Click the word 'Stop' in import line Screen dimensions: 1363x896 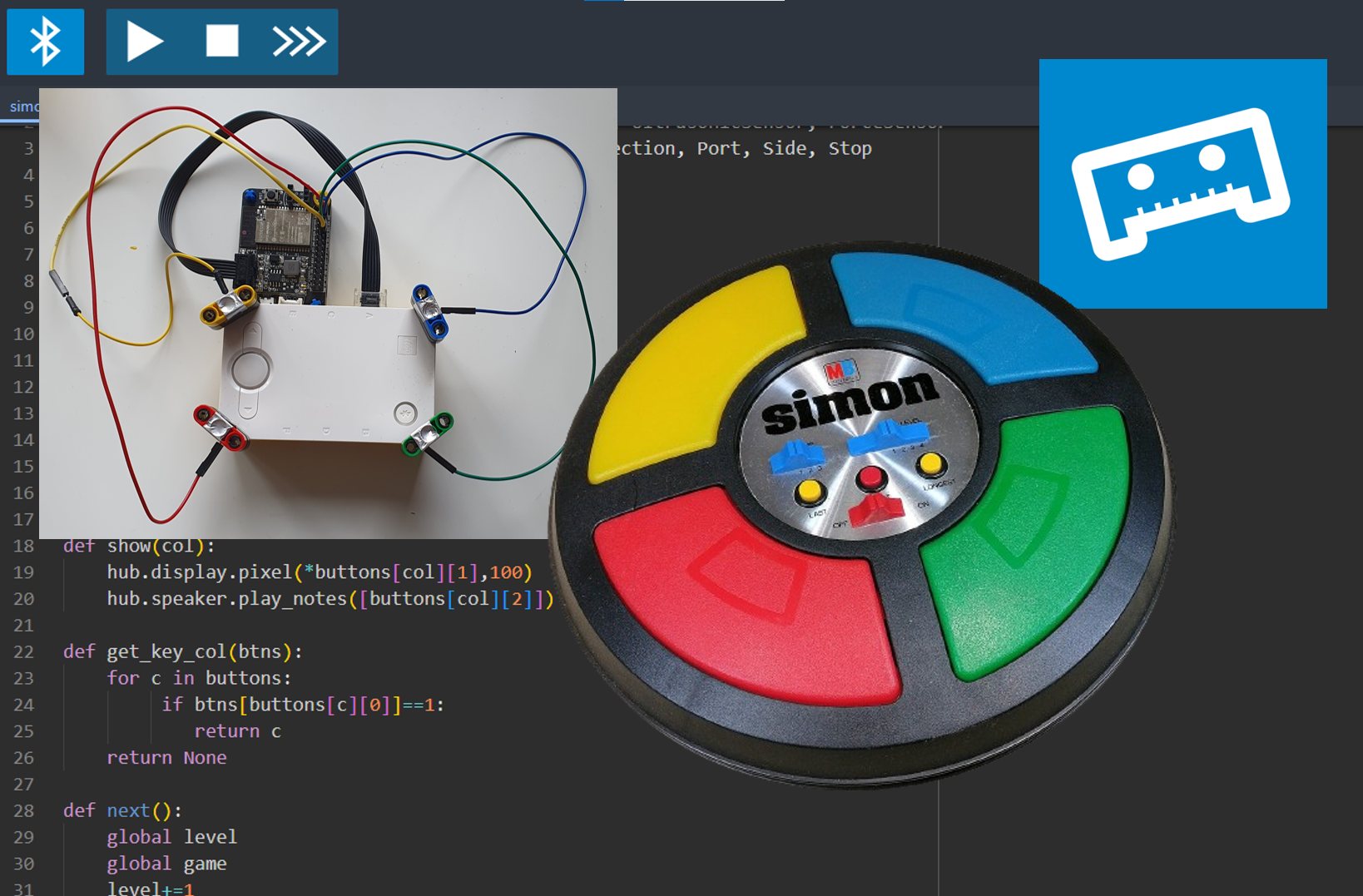[850, 148]
